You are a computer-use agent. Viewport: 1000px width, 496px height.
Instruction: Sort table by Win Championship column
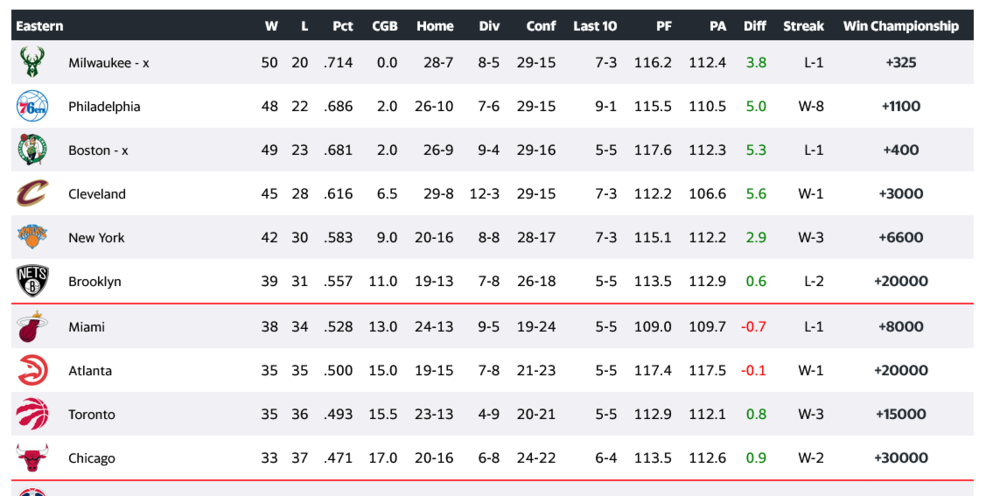pos(900,26)
